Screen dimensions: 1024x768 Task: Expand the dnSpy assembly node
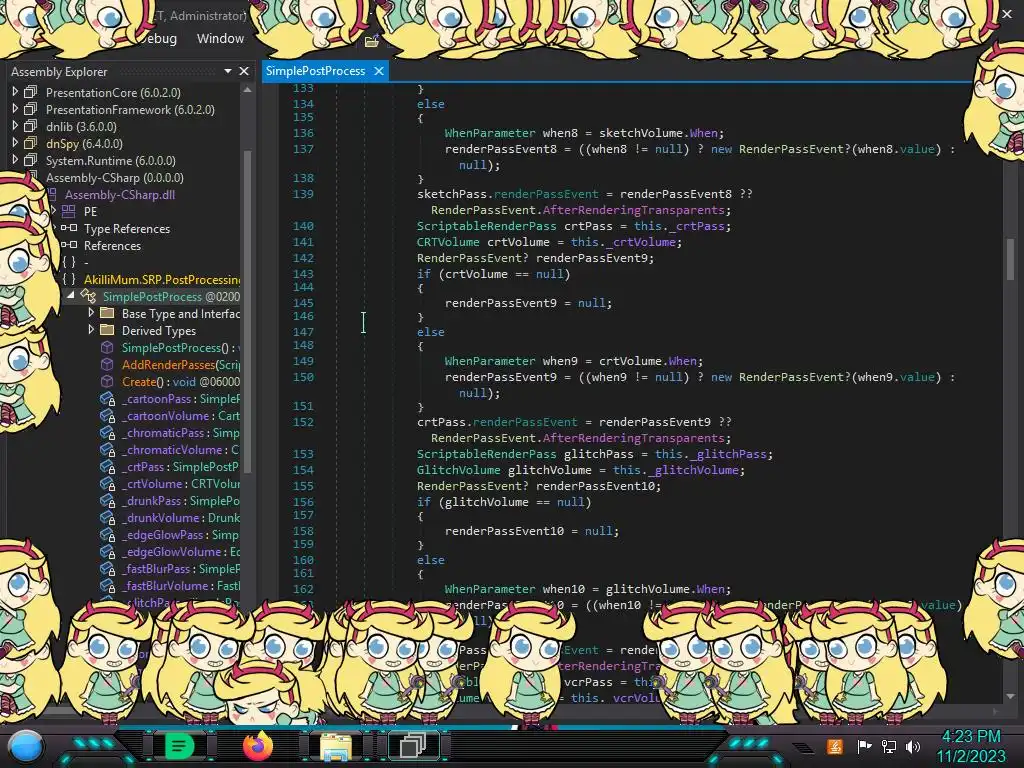point(15,143)
